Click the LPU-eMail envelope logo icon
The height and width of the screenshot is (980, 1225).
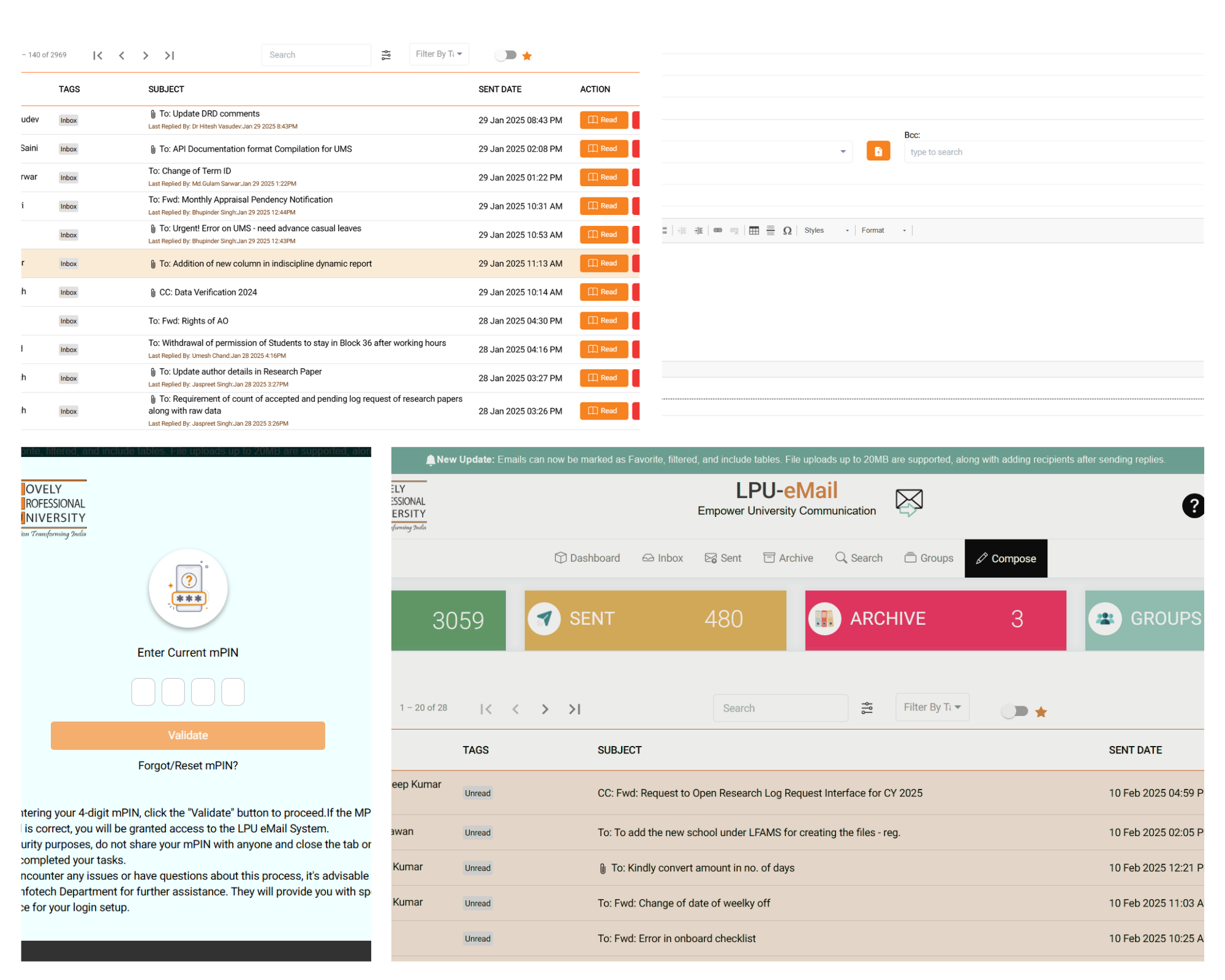pos(909,502)
